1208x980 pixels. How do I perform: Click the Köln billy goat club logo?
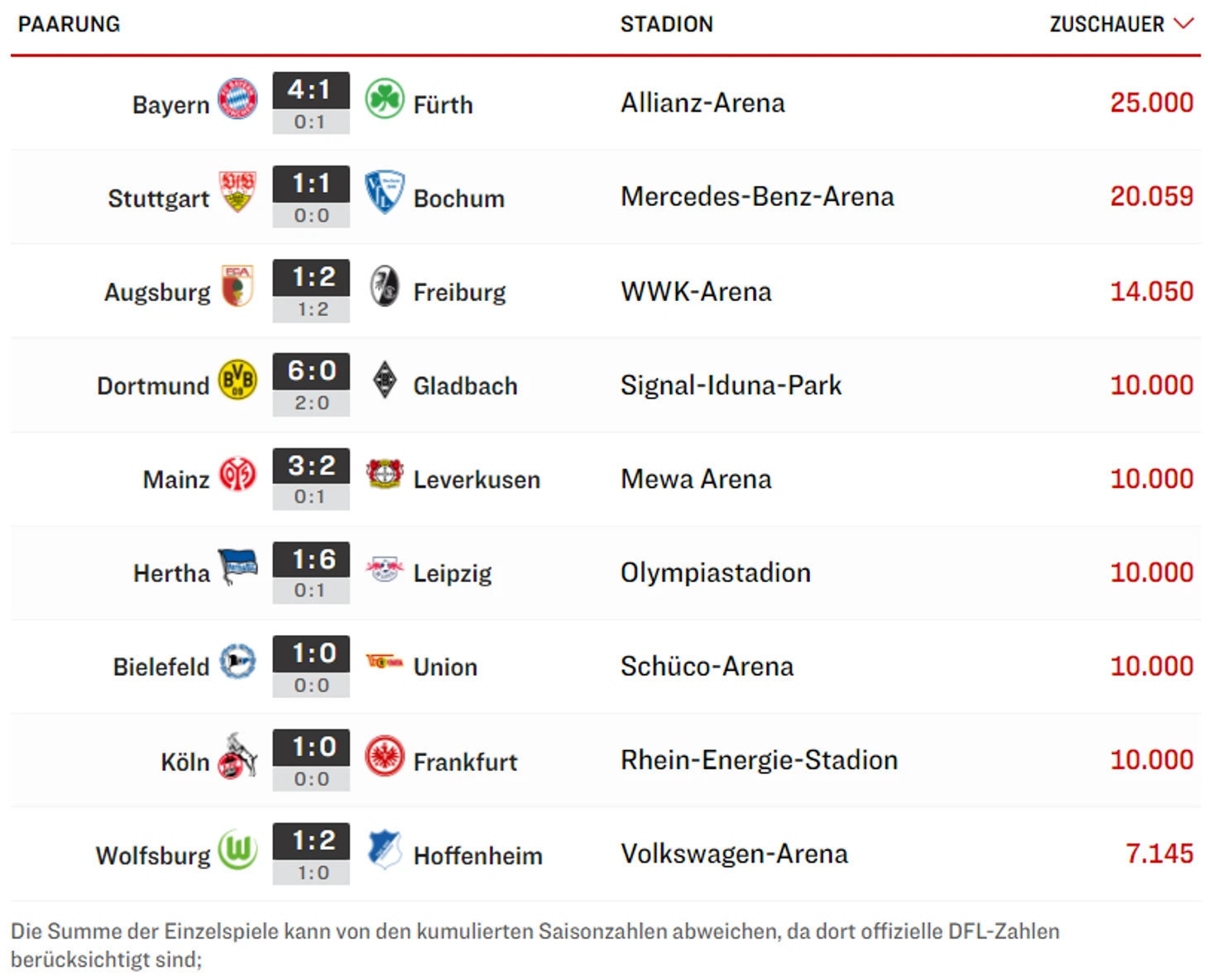click(x=237, y=755)
